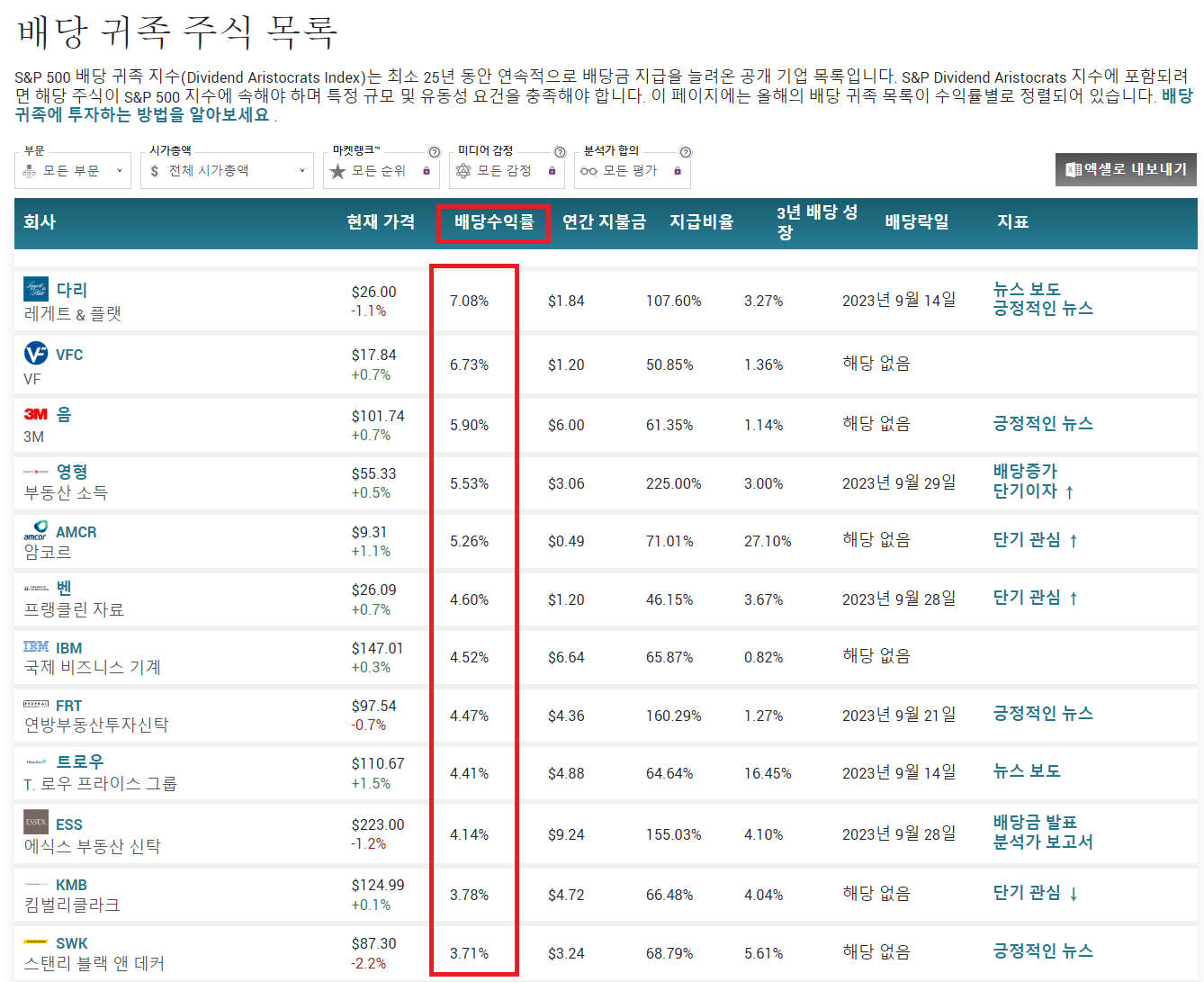Click the IBM logo icon
Viewport: 1204px width, 982px height.
(35, 647)
